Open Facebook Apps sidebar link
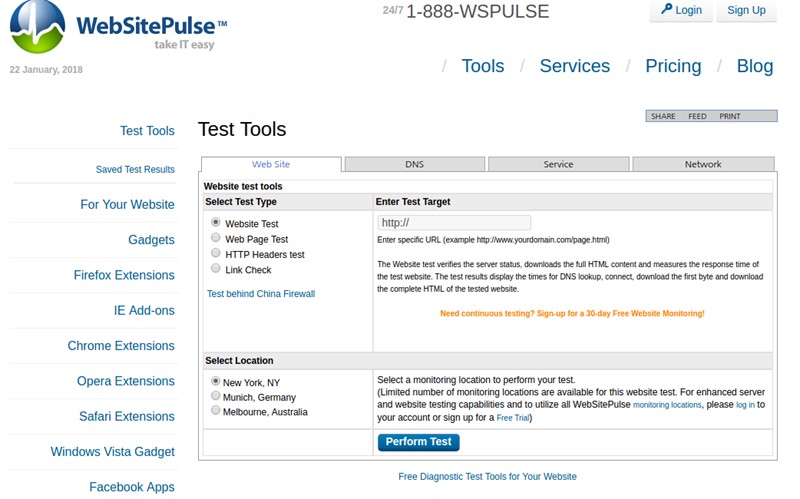Image resolution: width=800 pixels, height=499 pixels. coord(132,487)
